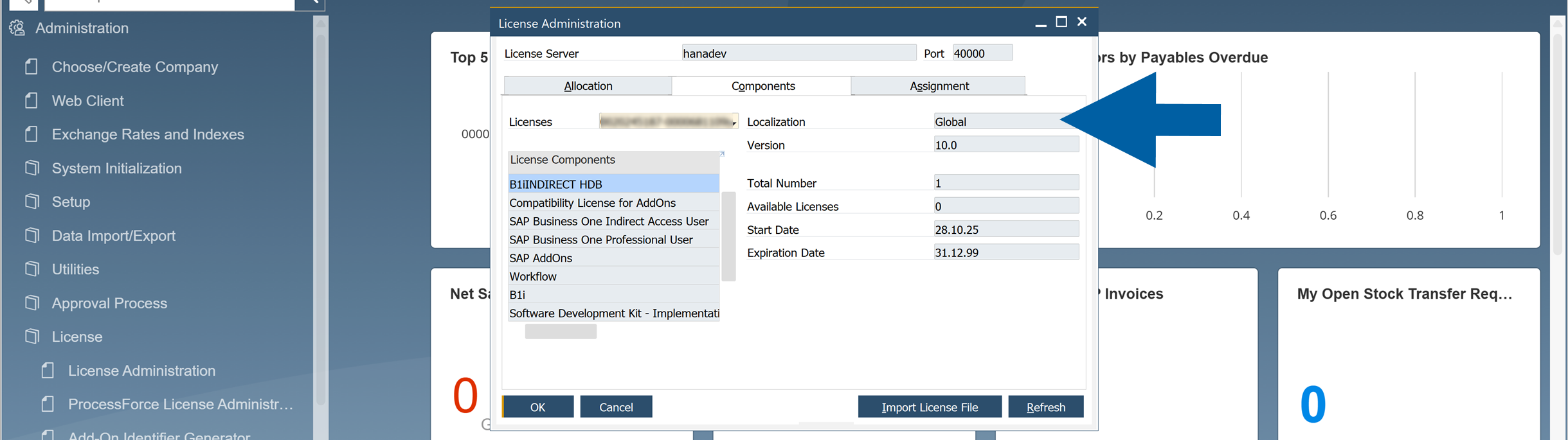Click the Available Licenses field
The height and width of the screenshot is (440, 1568).
coord(1006,206)
